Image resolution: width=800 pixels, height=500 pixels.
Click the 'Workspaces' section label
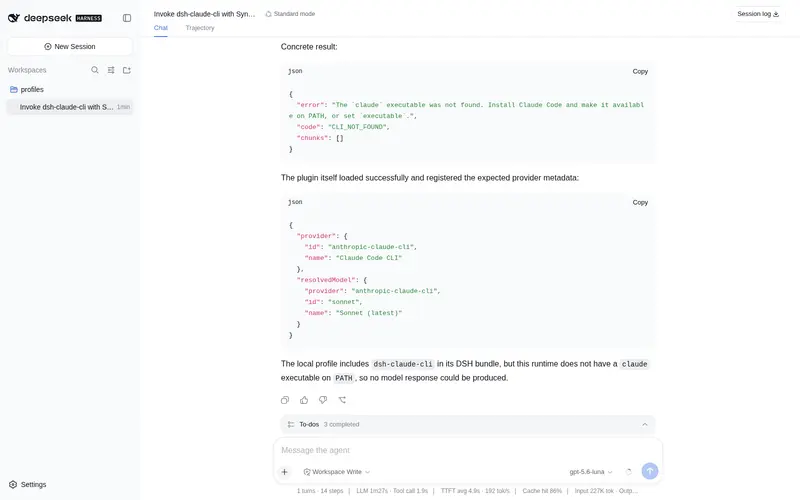[x=27, y=70]
